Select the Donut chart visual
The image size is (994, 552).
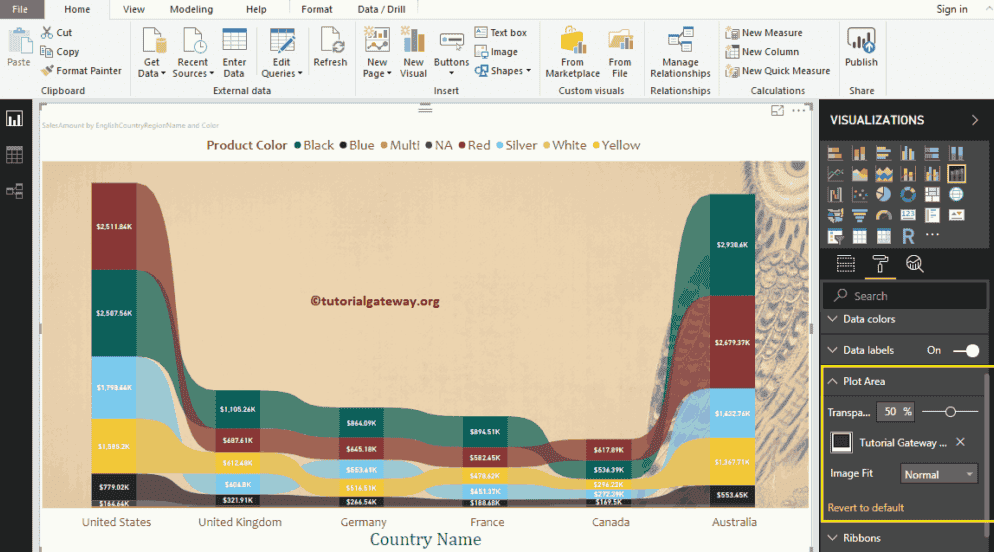[x=908, y=195]
